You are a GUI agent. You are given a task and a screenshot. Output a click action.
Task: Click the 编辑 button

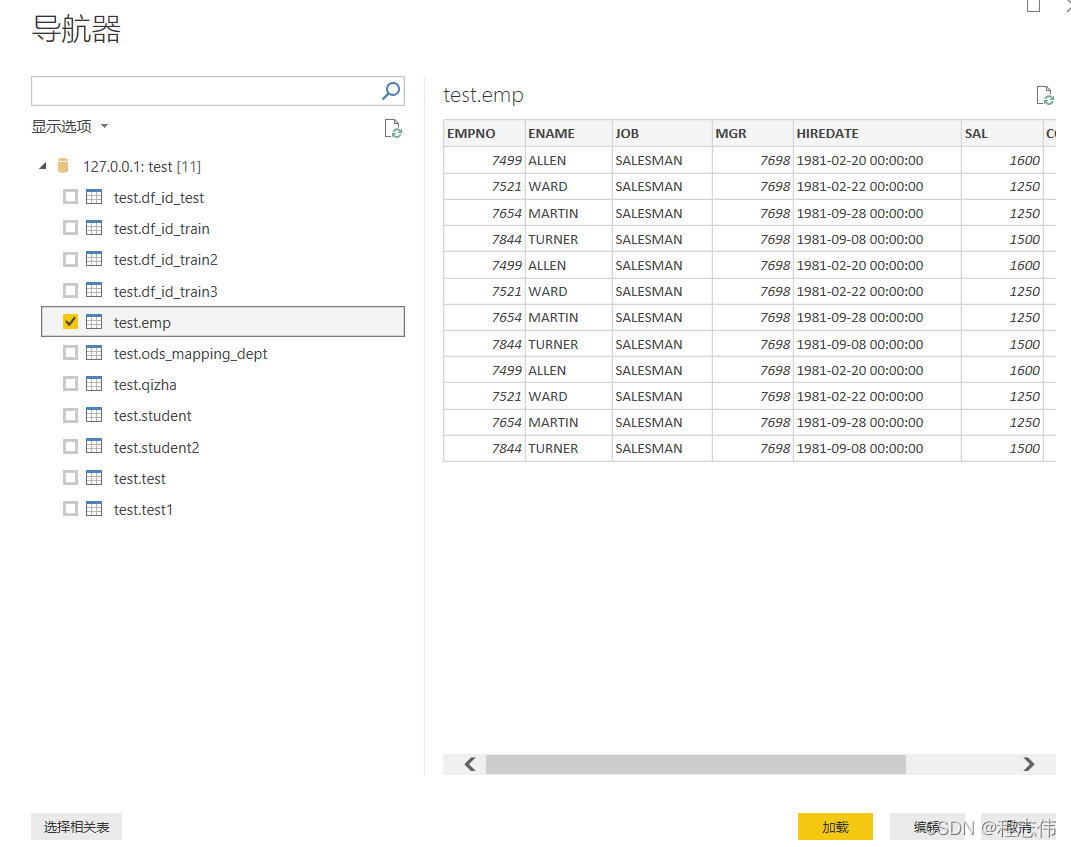pyautogui.click(x=927, y=827)
